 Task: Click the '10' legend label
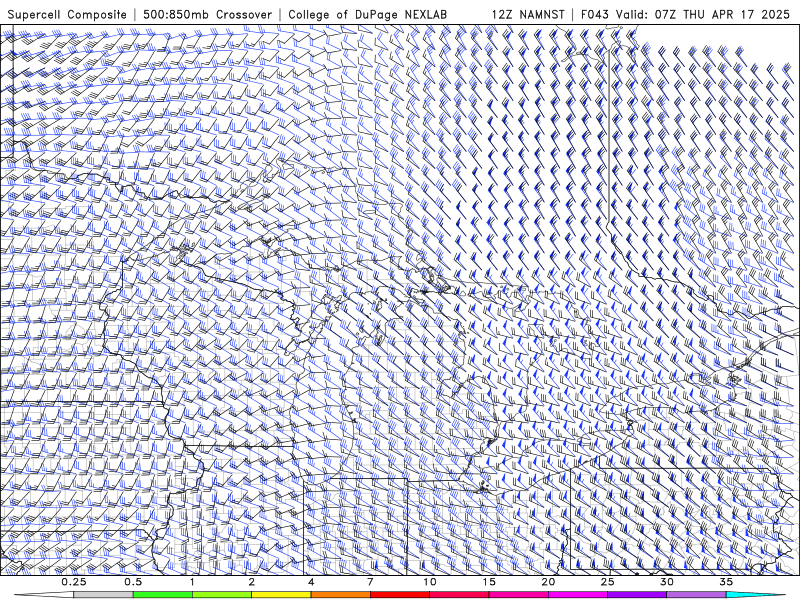pyautogui.click(x=430, y=582)
